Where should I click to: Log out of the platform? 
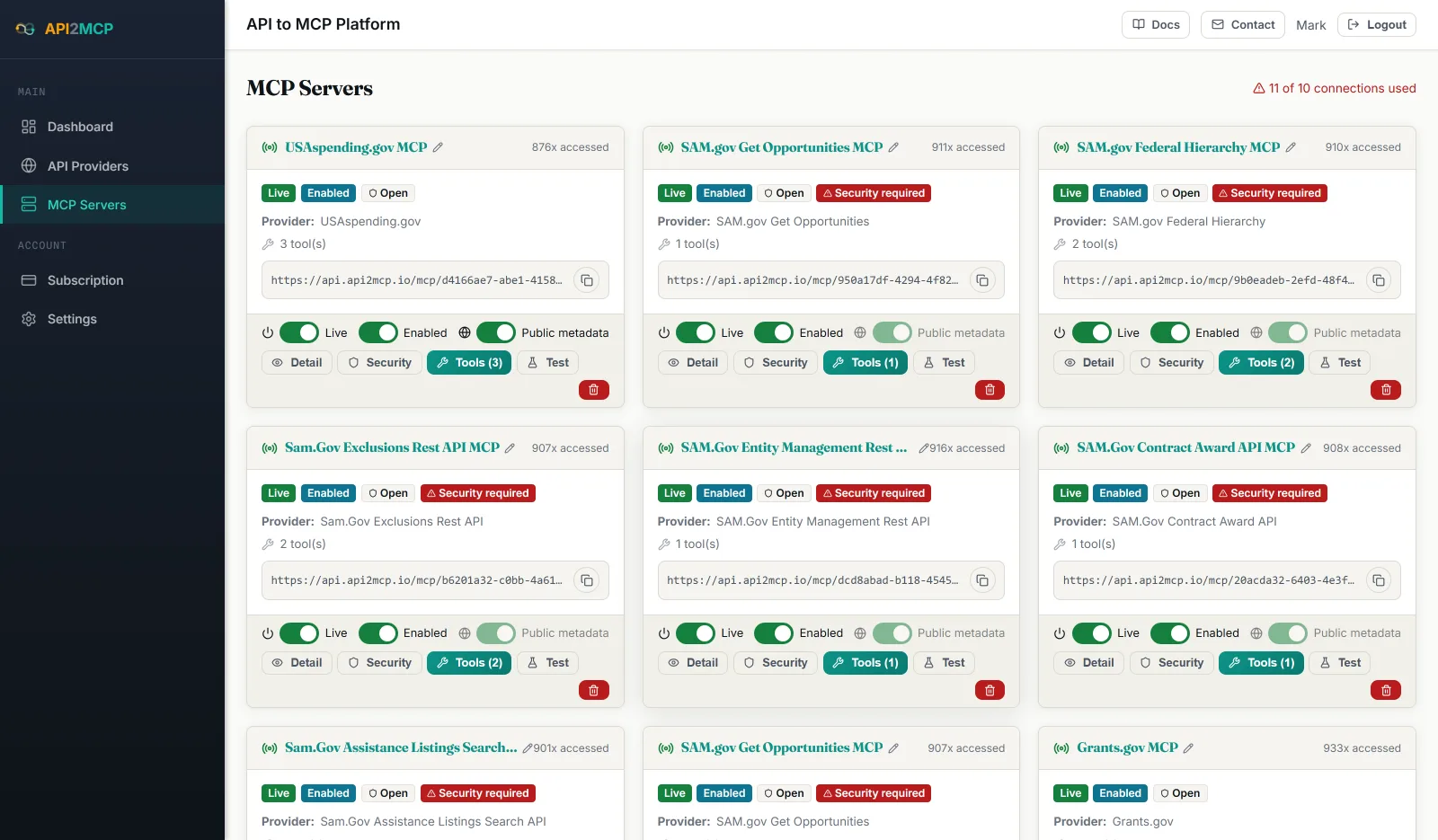coord(1377,25)
